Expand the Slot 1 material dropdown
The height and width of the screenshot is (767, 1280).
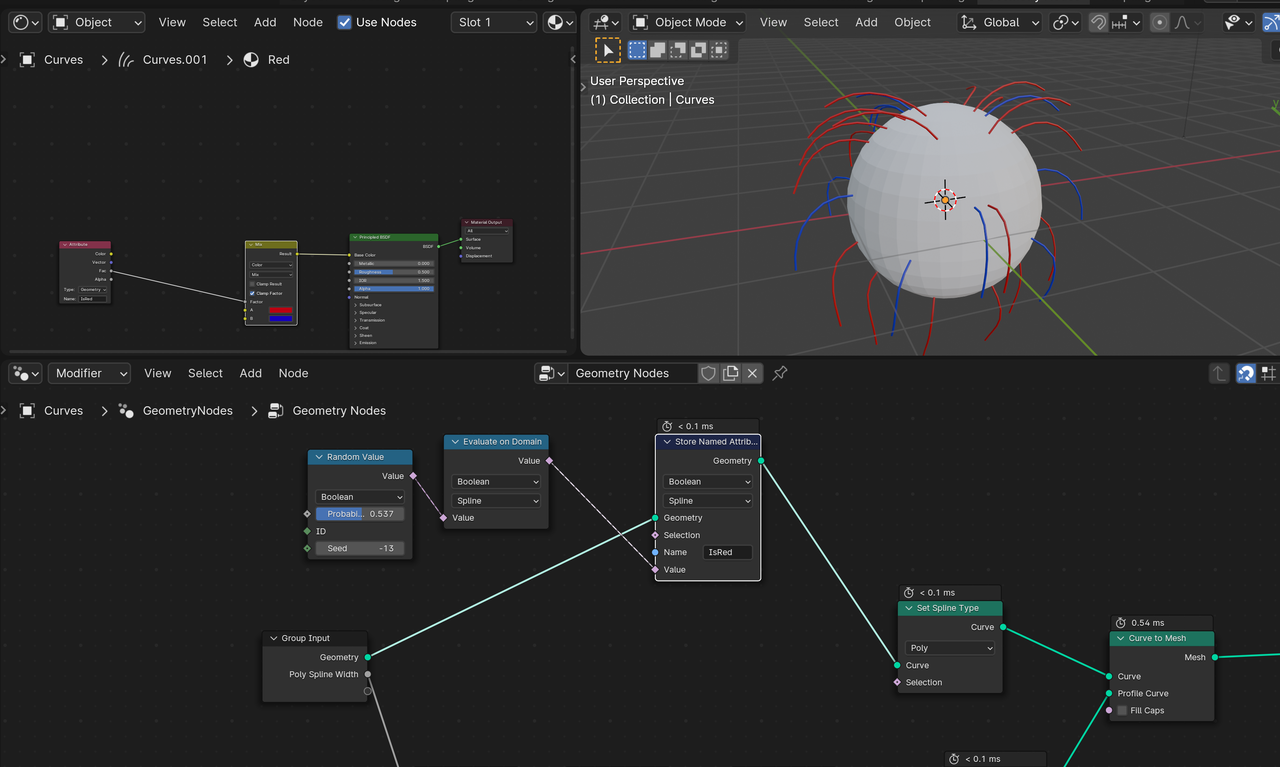[494, 22]
